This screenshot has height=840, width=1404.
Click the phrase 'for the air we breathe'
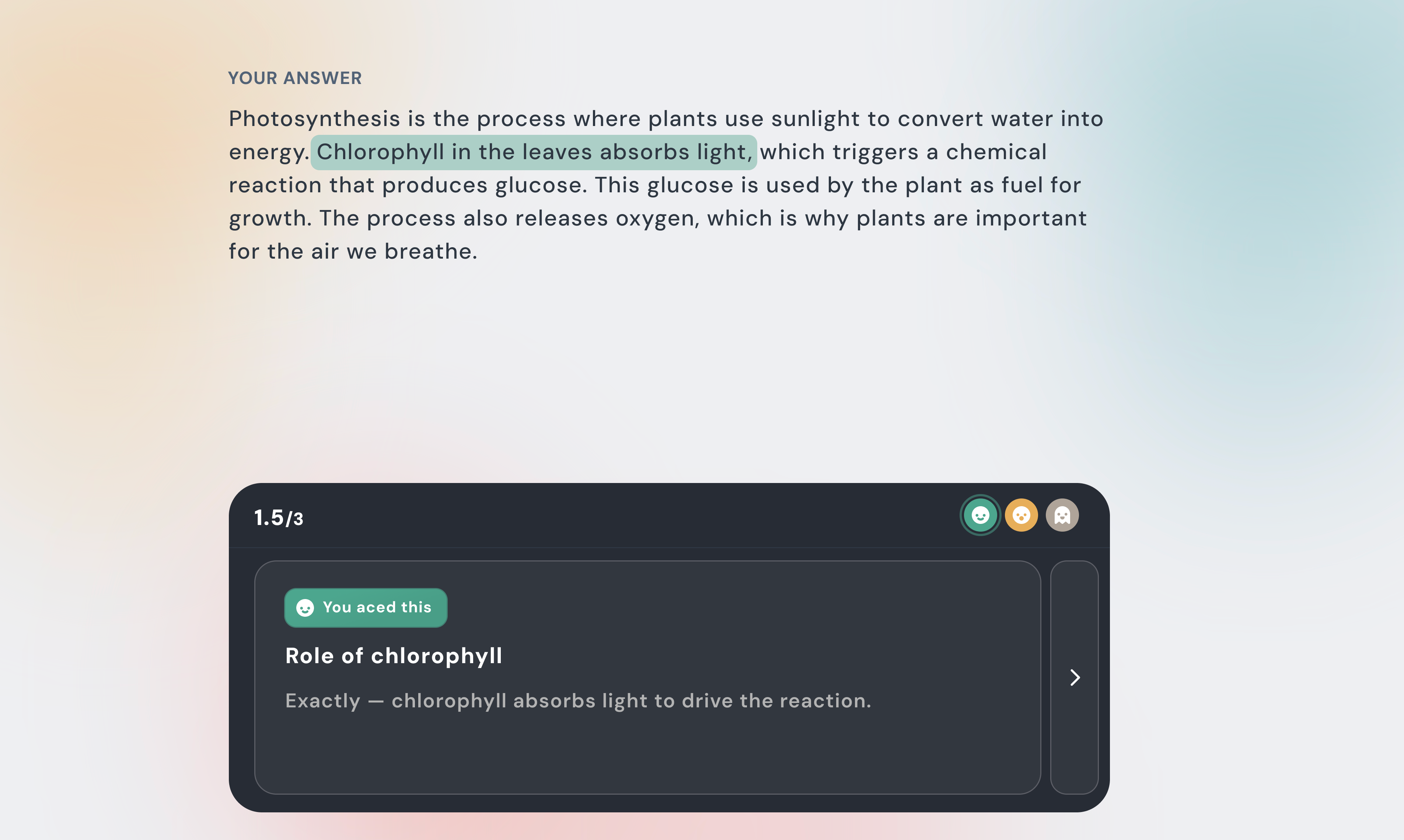click(x=352, y=252)
